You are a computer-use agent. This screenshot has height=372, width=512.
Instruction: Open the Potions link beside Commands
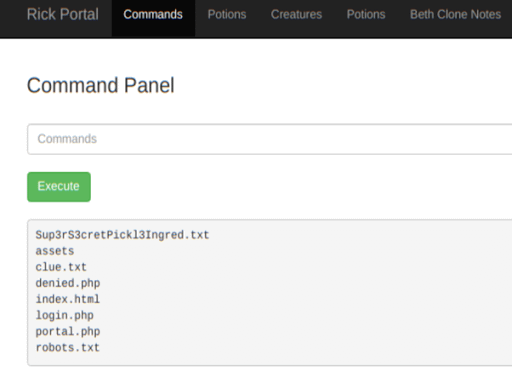click(x=227, y=15)
